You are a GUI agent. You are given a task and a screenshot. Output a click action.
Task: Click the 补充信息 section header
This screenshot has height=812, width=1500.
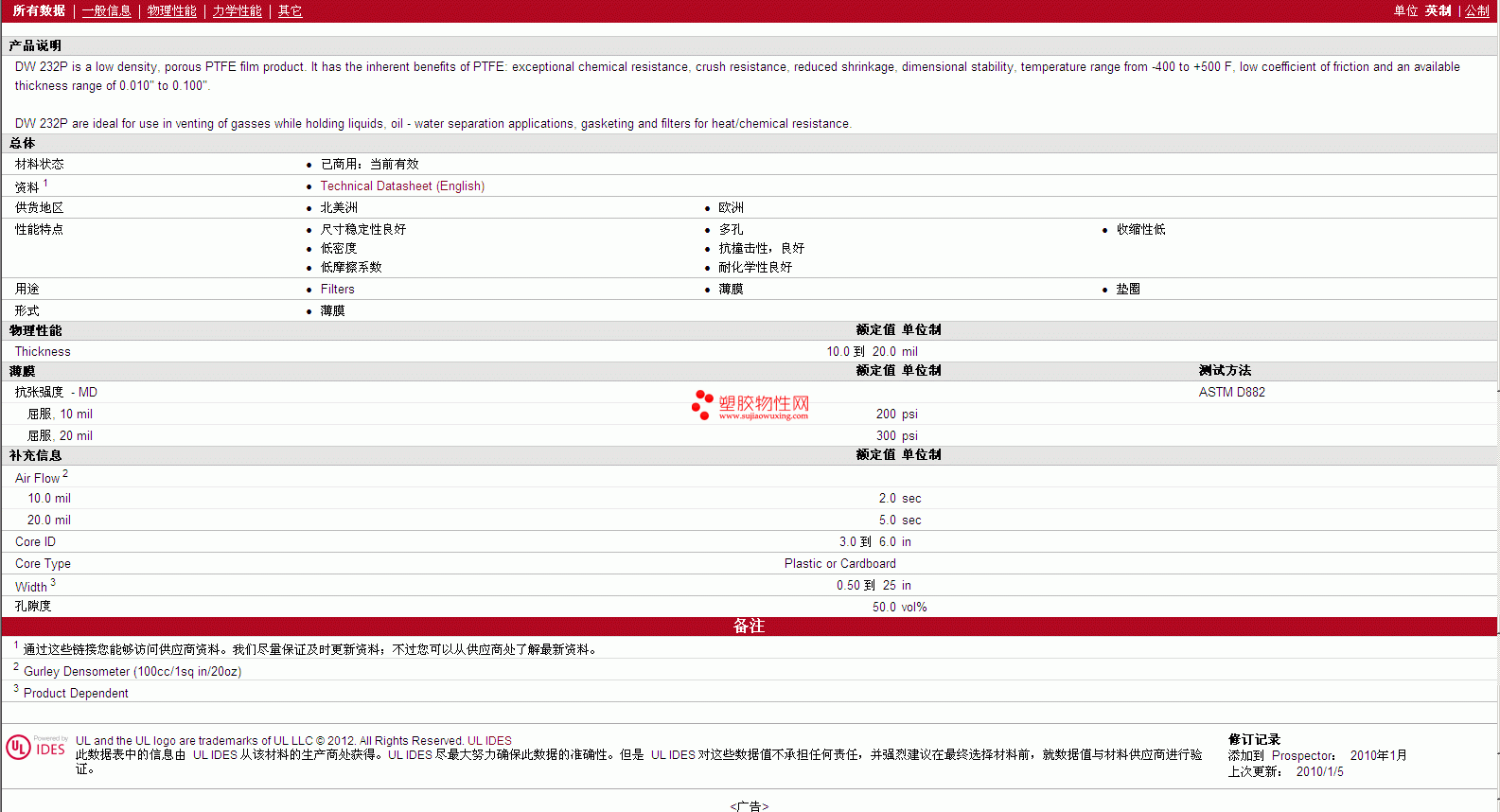click(x=35, y=456)
